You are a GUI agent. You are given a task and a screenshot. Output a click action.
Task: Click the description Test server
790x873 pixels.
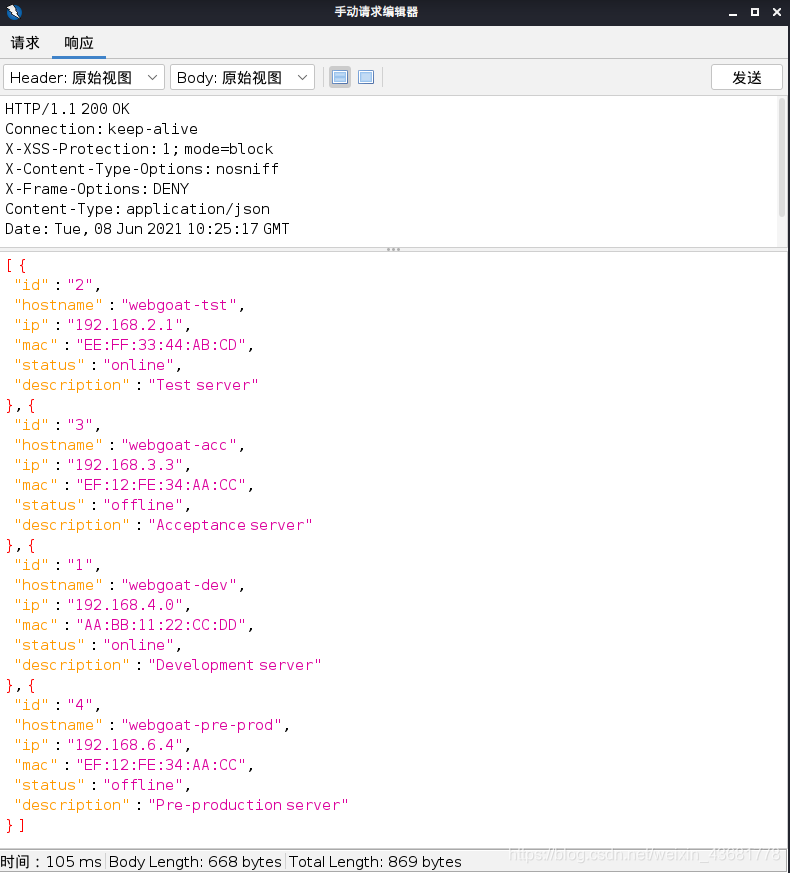coord(203,385)
